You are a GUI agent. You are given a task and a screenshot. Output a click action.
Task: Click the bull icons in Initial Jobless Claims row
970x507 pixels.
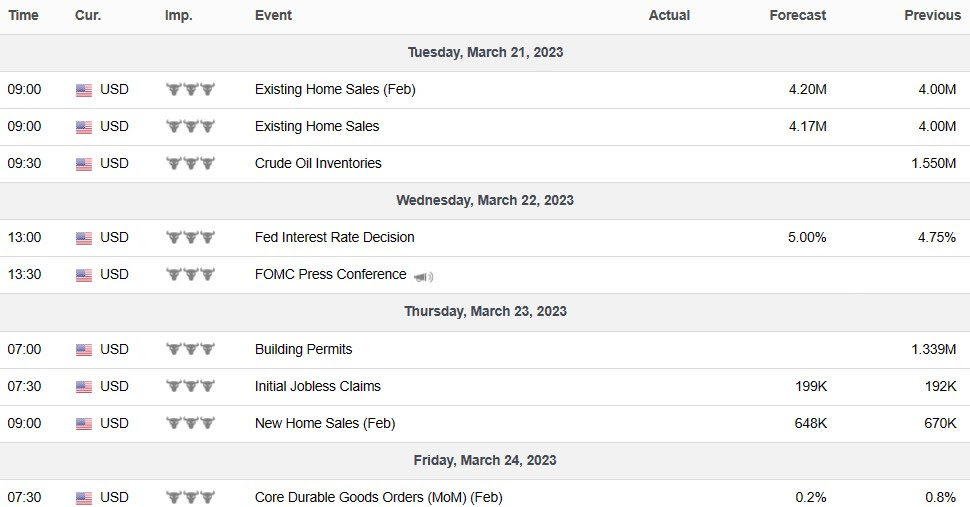pyautogui.click(x=190, y=386)
